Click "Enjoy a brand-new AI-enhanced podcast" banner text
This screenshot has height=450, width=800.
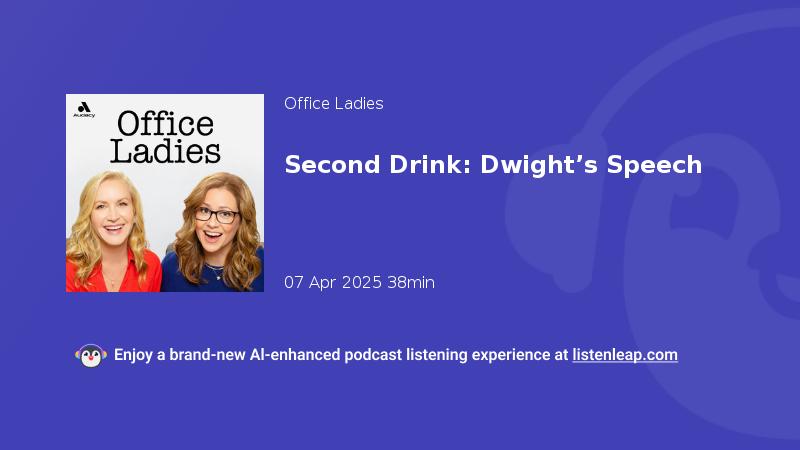[x=258, y=355]
